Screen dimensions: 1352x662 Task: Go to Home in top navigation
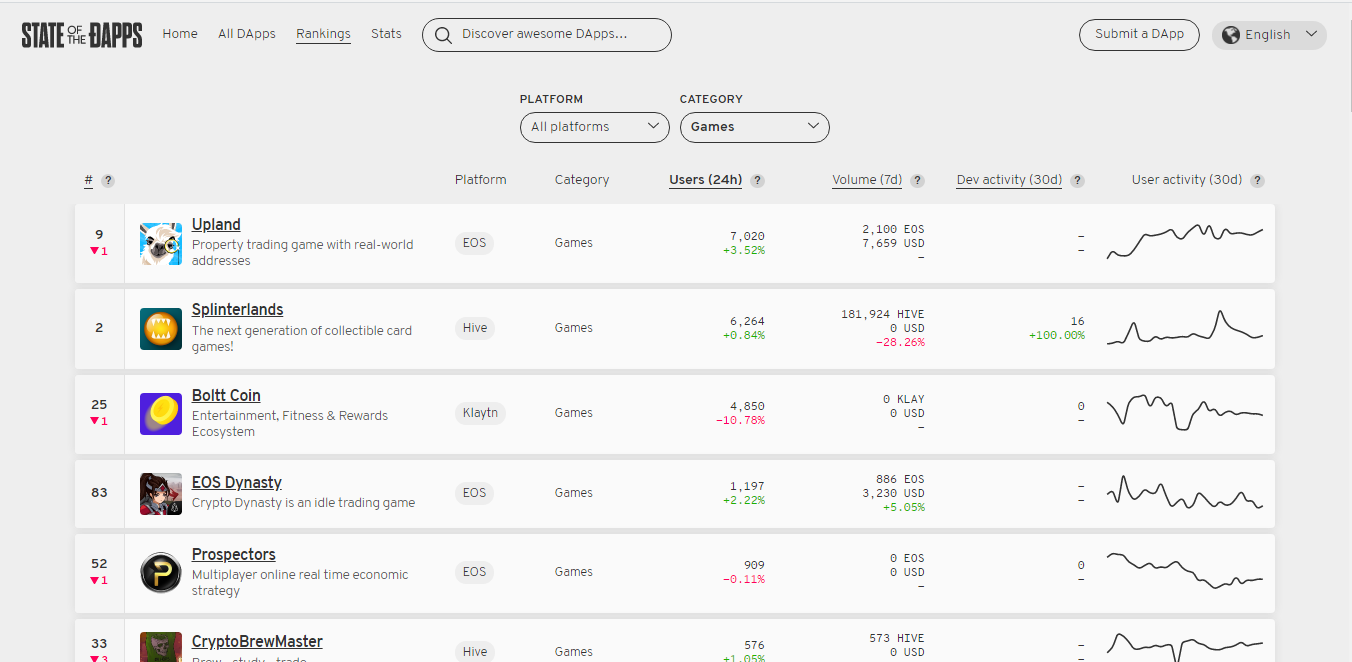point(180,34)
